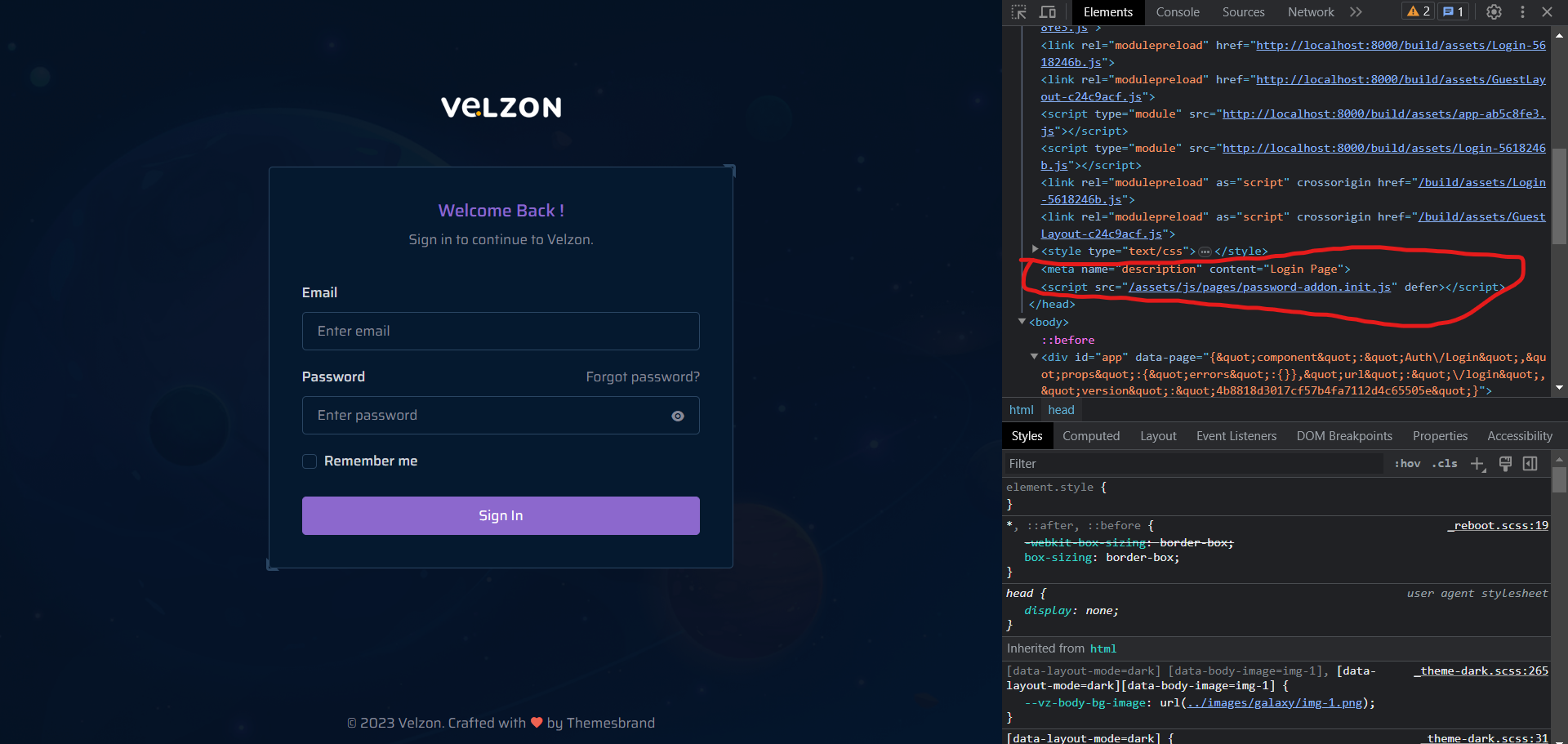The height and width of the screenshot is (744, 1568).
Task: Click the element.style rule selector
Action: (1049, 487)
